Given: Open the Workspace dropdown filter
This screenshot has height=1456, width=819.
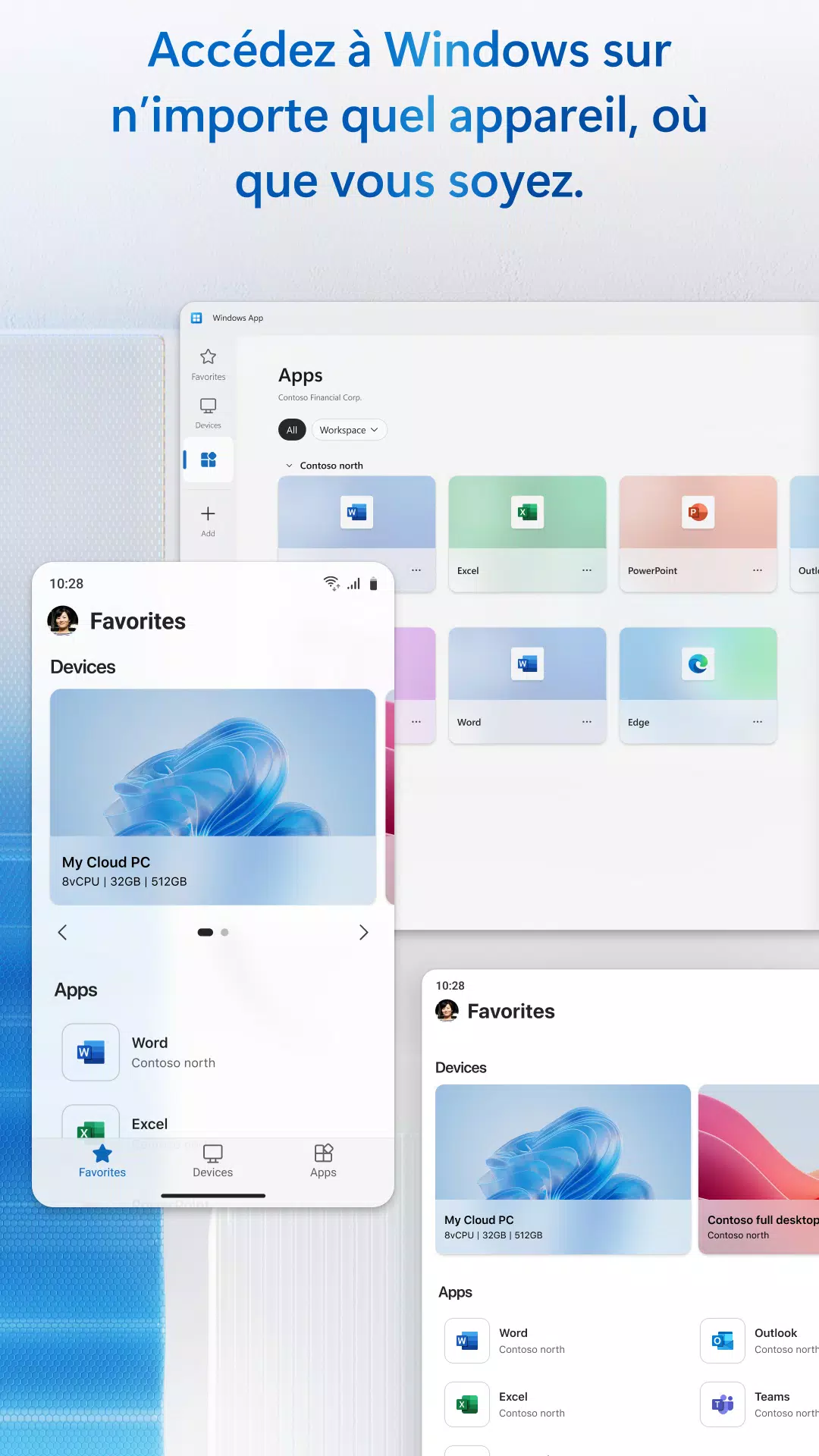Looking at the screenshot, I should pyautogui.click(x=350, y=430).
